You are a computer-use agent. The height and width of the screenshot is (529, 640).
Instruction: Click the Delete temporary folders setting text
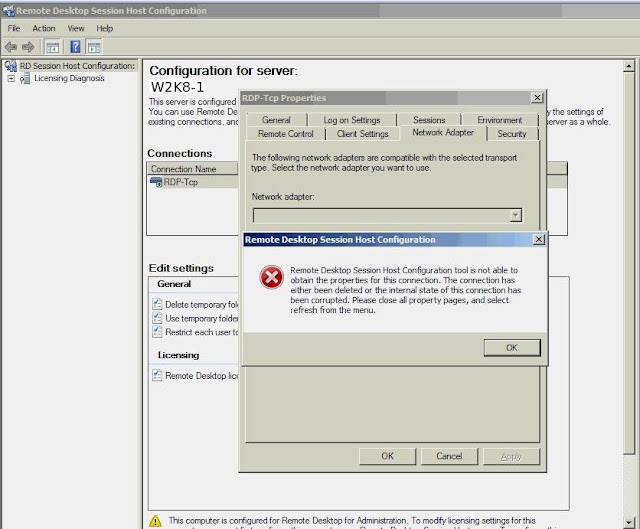coord(201,305)
